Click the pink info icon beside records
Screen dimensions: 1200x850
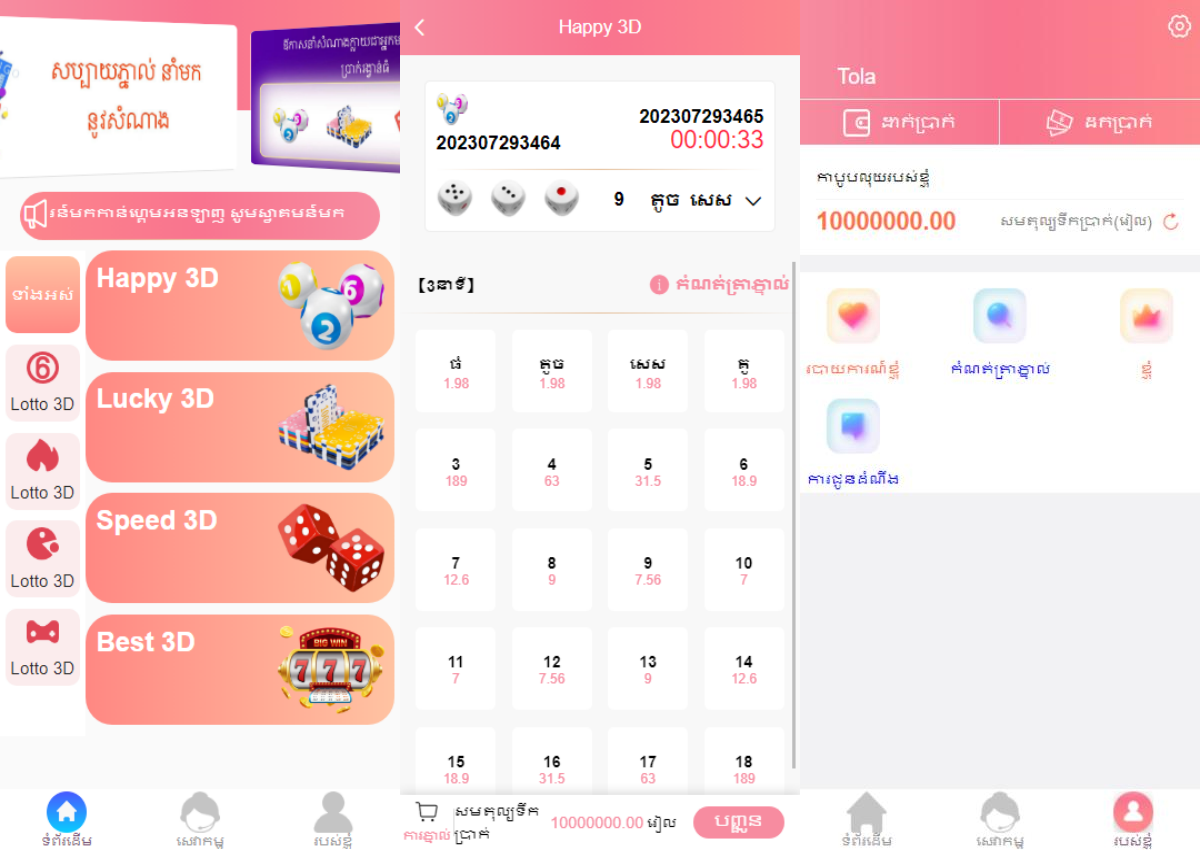point(659,285)
